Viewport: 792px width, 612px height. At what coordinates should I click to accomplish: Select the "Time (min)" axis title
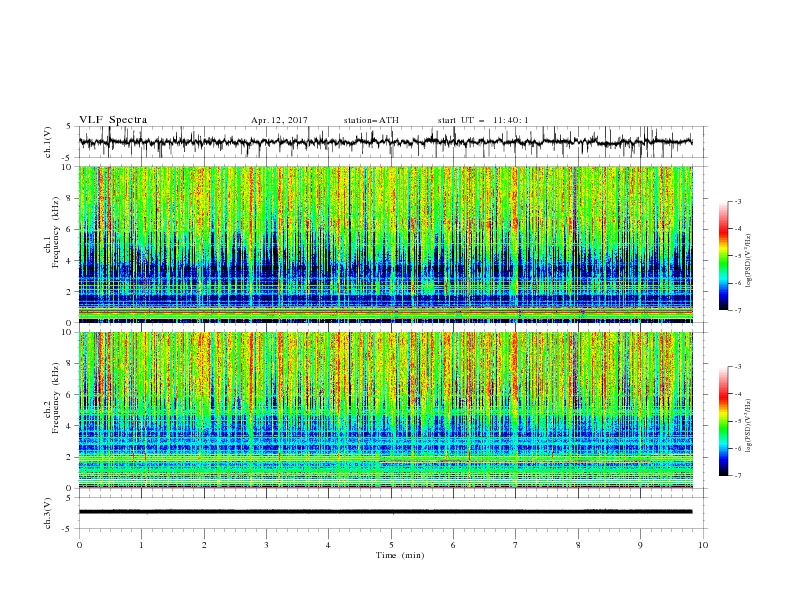click(x=400, y=555)
